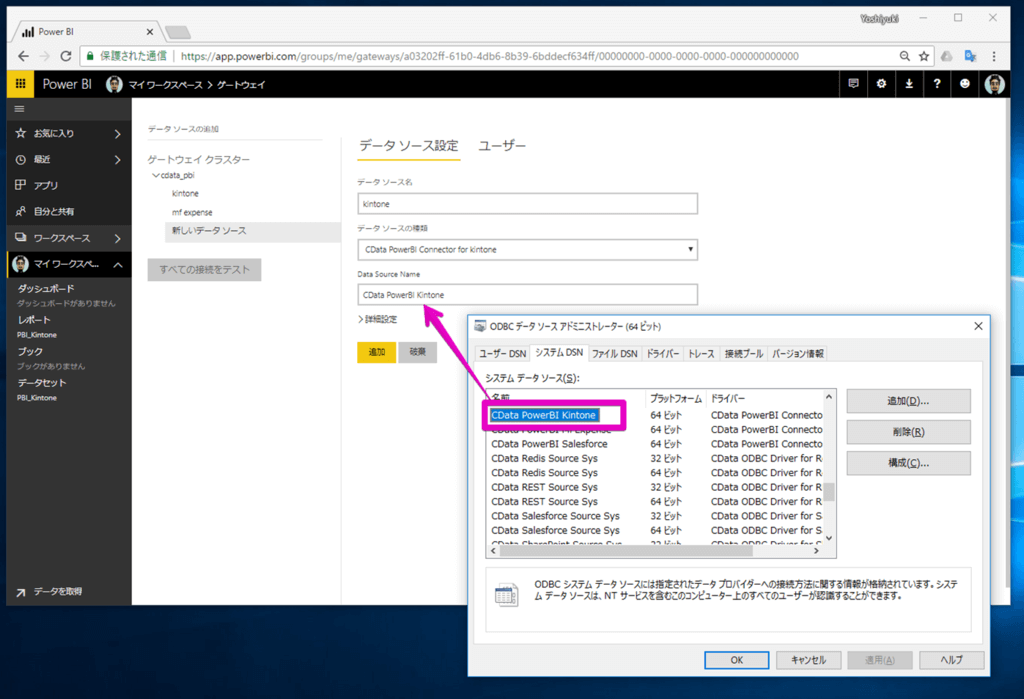Click the yellow 追加 button
Image resolution: width=1024 pixels, height=699 pixels.
pos(377,352)
